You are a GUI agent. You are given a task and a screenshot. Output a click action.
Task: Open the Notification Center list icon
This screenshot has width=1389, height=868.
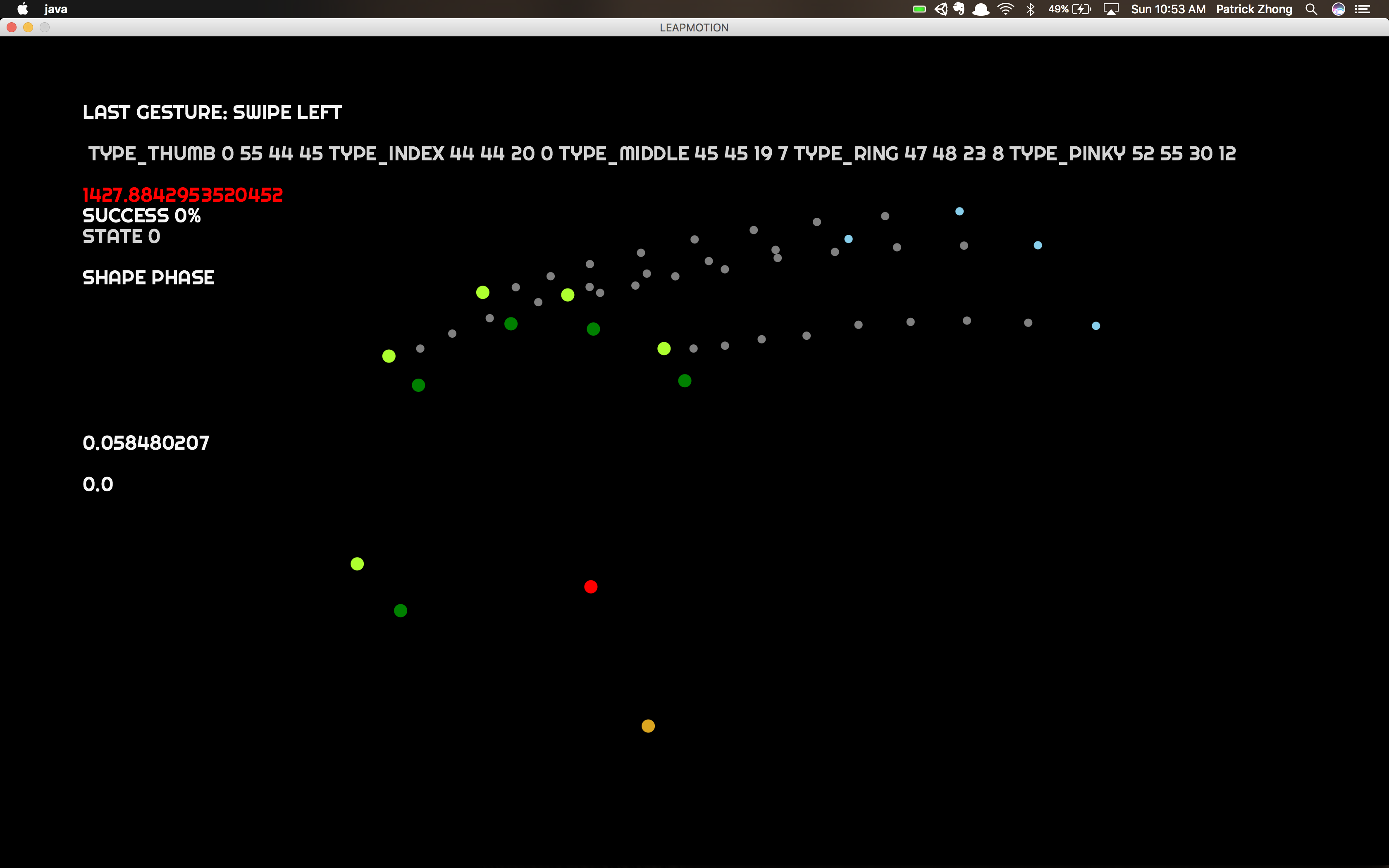tap(1363, 9)
